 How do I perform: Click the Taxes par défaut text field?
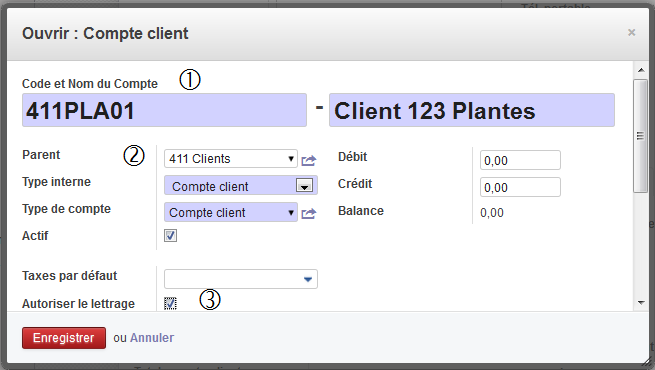pos(232,279)
